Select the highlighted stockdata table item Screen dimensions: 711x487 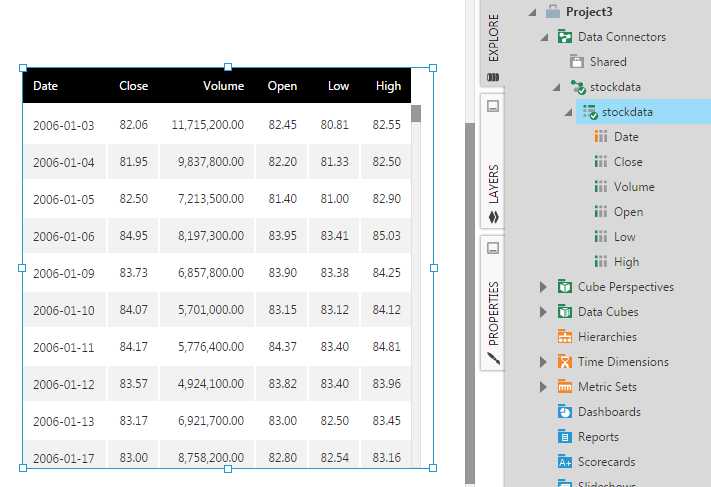(627, 112)
